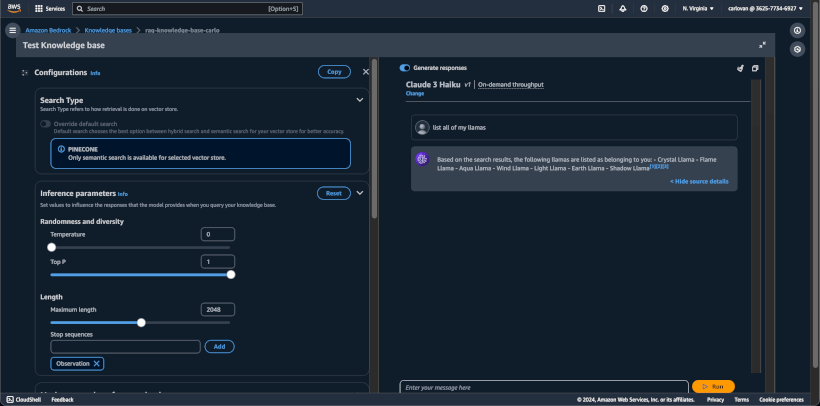The height and width of the screenshot is (406, 820).
Task: Open the N. Virginia region dropdown
Action: pyautogui.click(x=698, y=8)
